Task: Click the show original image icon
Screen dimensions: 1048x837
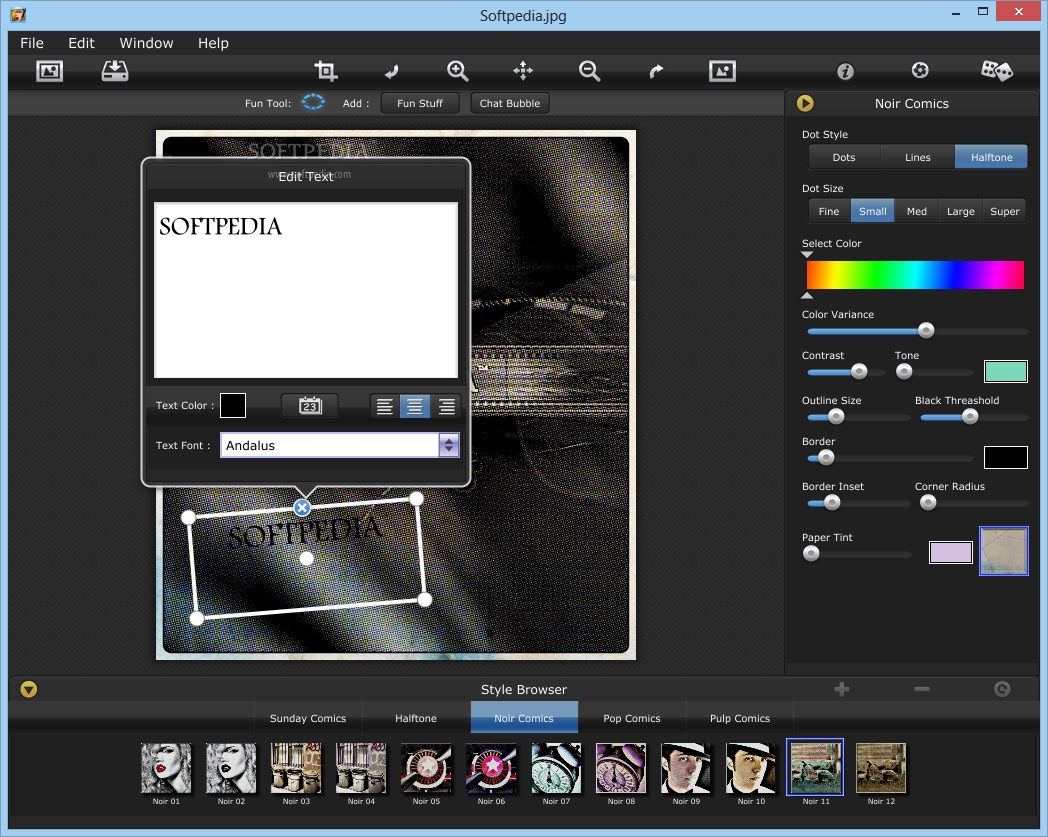Action: (723, 71)
